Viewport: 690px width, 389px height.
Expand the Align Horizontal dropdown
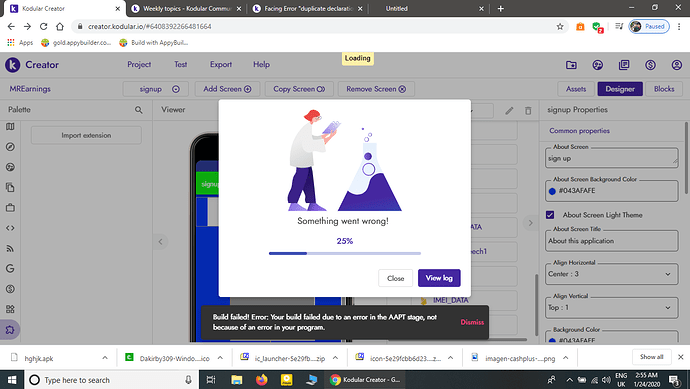coord(612,274)
